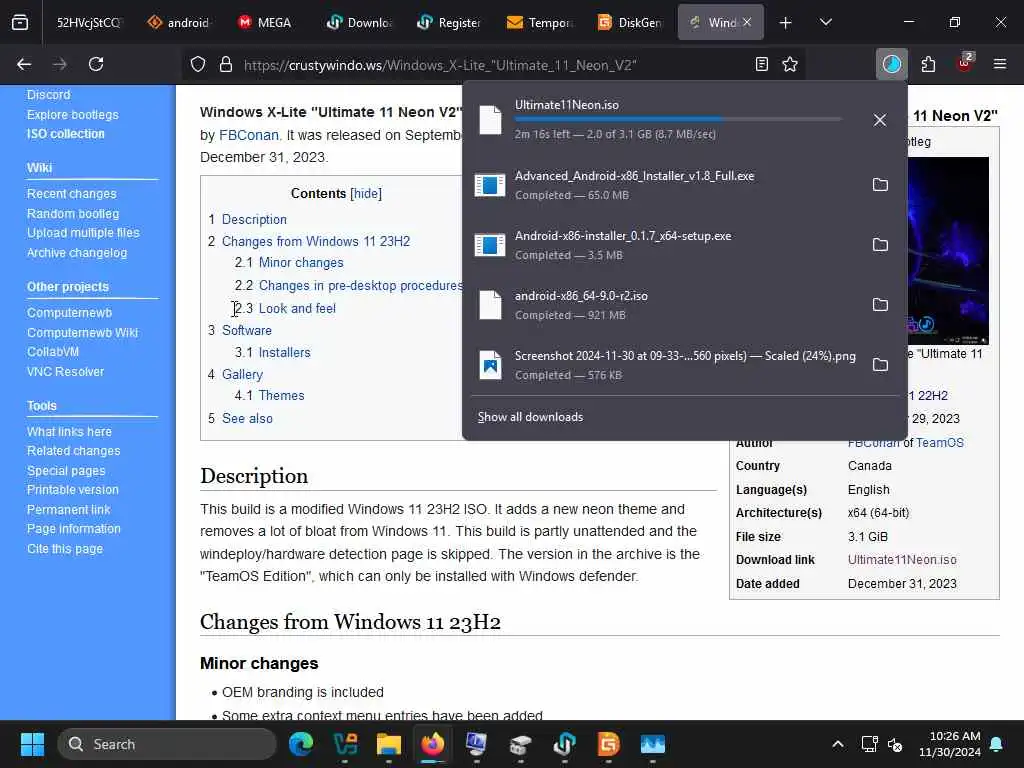This screenshot has width=1024, height=768.
Task: Hide the Contents table
Action: point(366,194)
